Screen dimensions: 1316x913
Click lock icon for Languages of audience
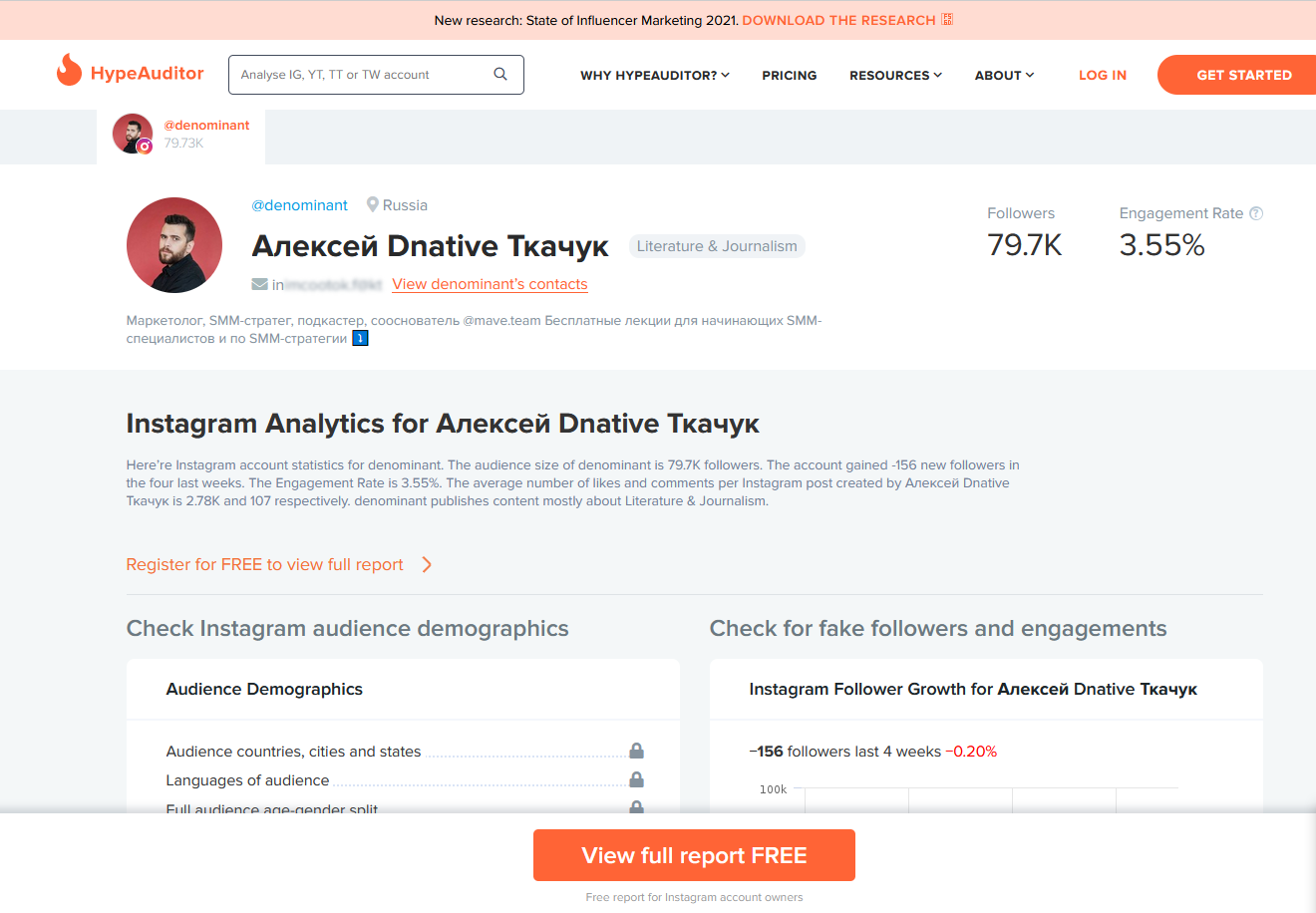[636, 779]
